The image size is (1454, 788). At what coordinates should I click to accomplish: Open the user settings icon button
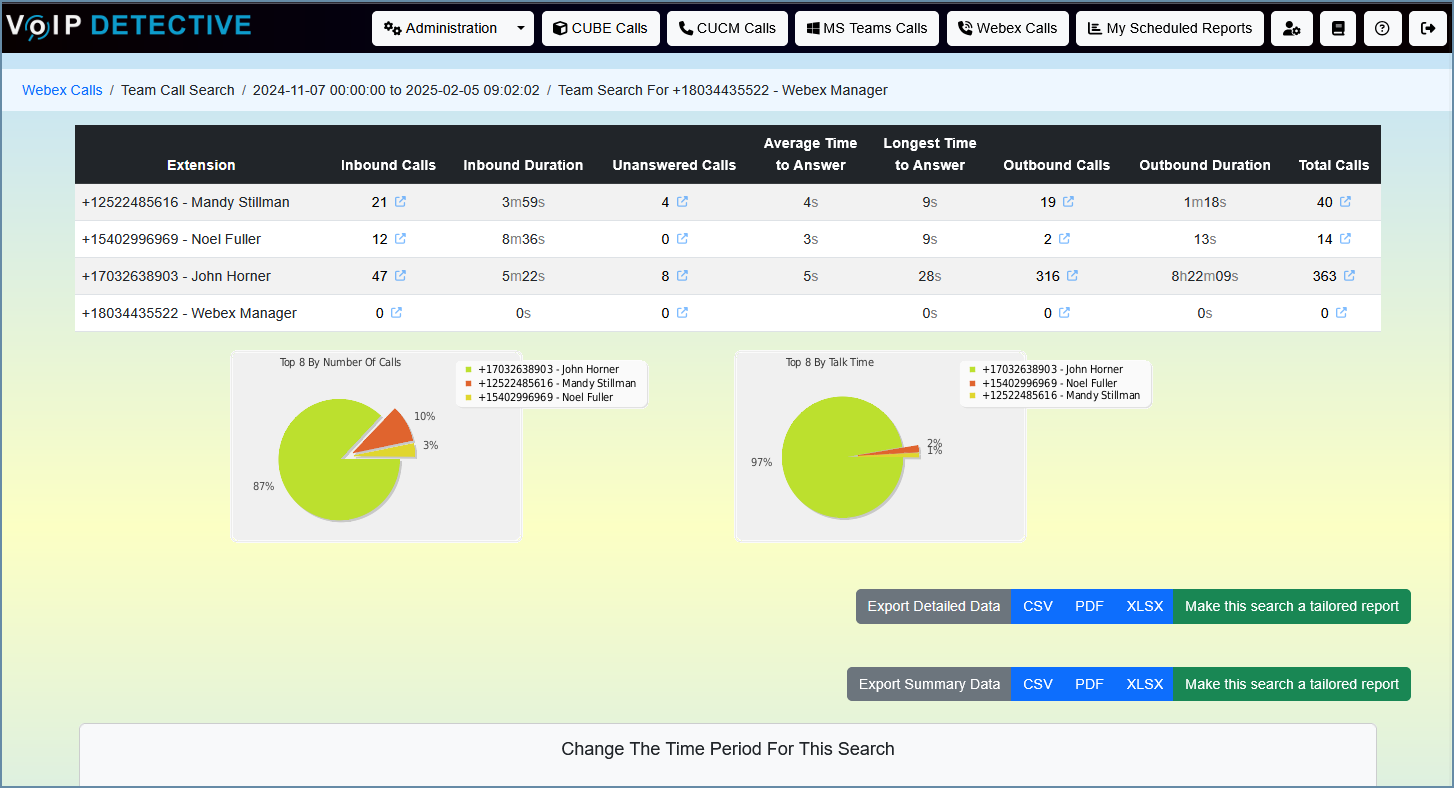pos(1292,29)
